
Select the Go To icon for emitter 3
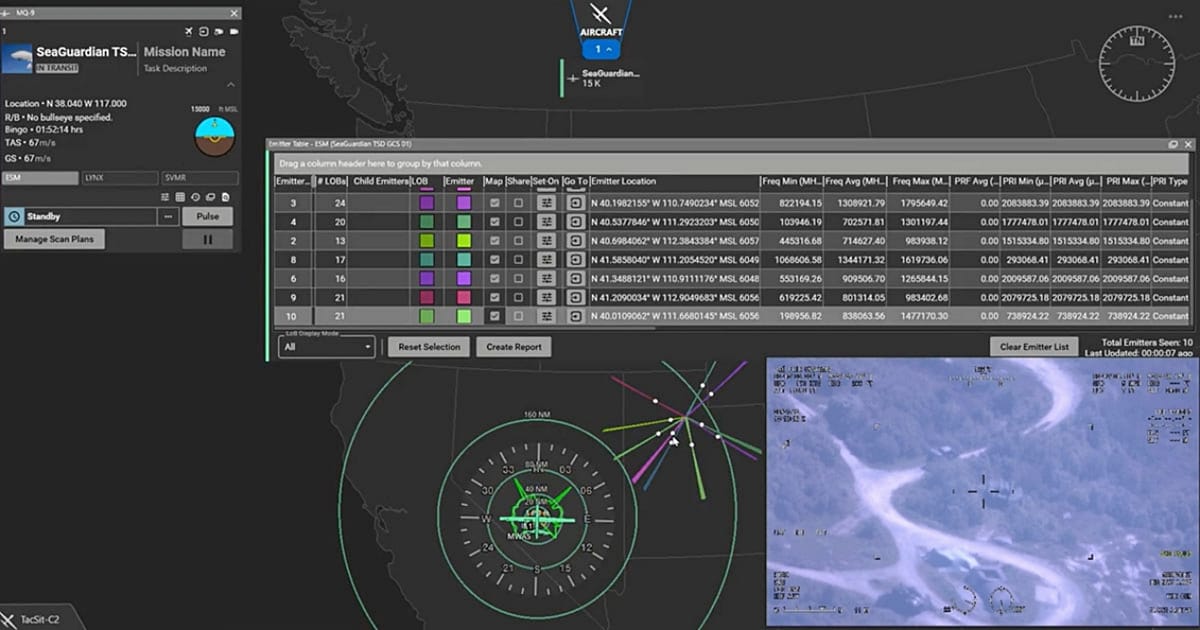point(575,204)
